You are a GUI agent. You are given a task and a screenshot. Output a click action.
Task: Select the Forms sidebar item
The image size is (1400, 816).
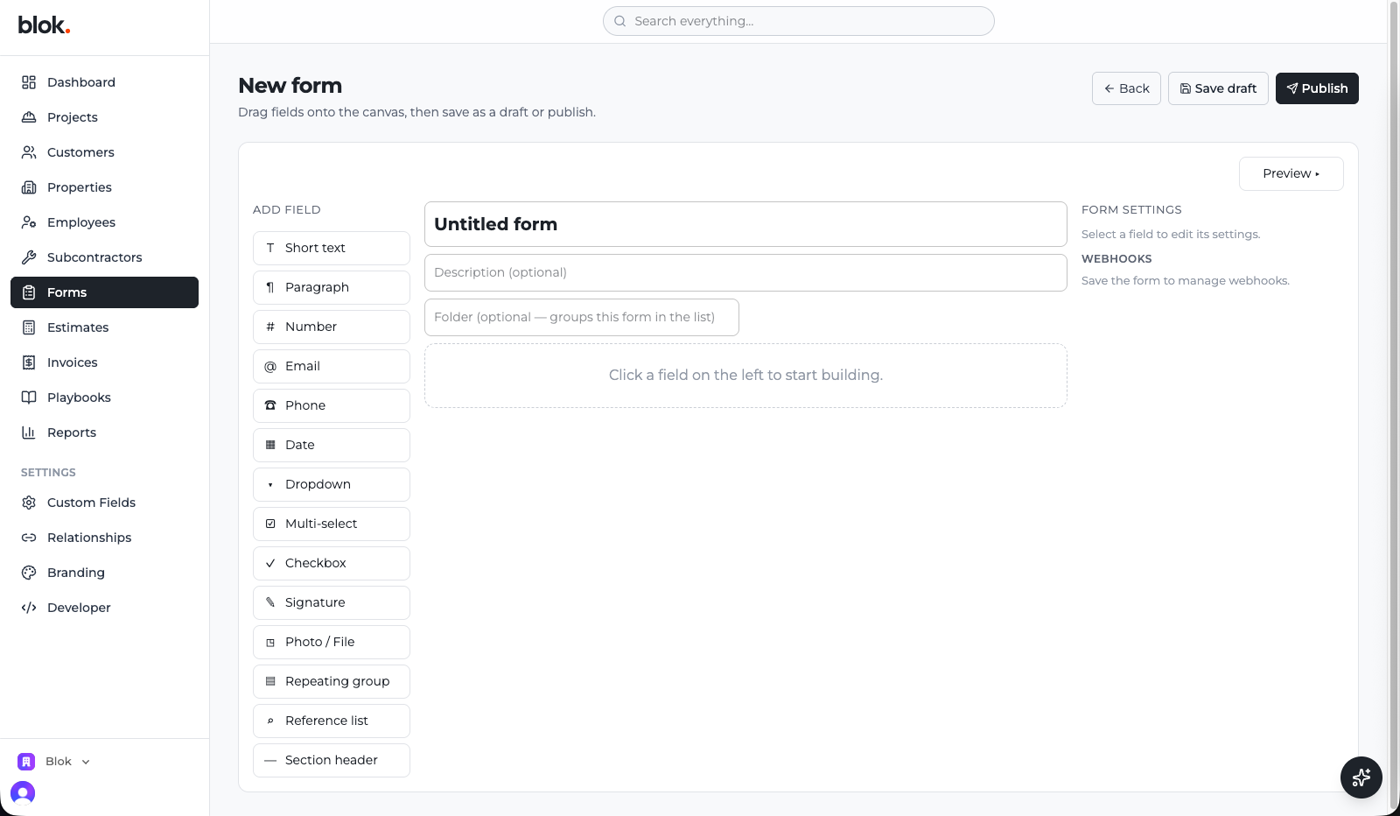pos(104,292)
